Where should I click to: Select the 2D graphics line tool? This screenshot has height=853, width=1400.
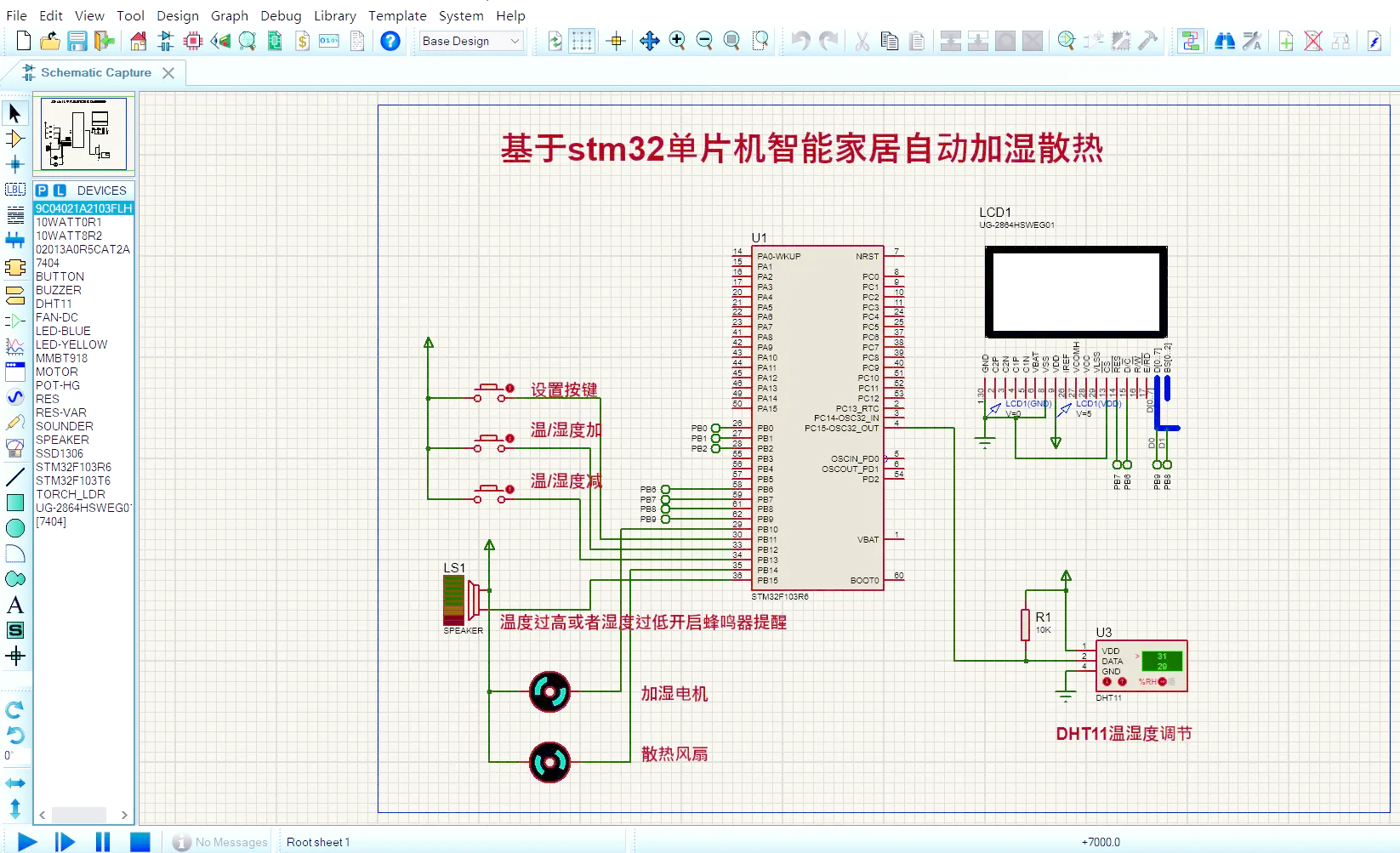pyautogui.click(x=15, y=477)
